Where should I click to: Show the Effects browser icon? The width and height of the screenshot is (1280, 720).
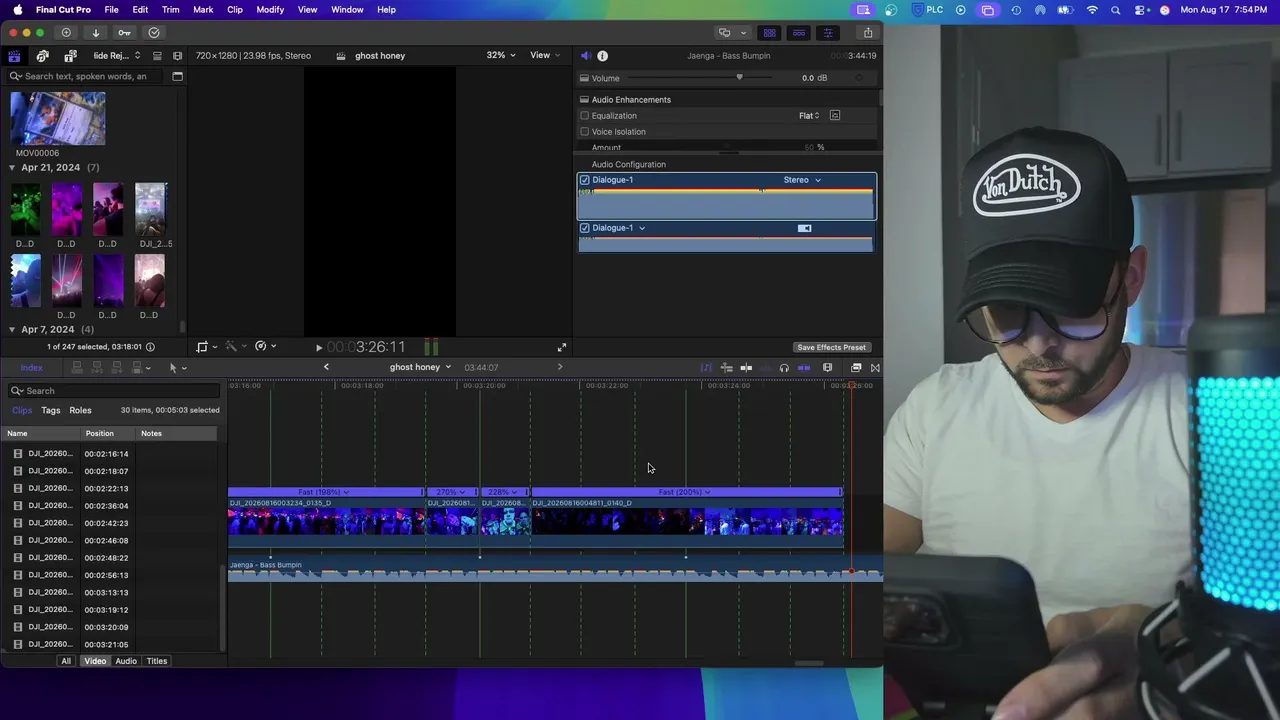point(856,368)
